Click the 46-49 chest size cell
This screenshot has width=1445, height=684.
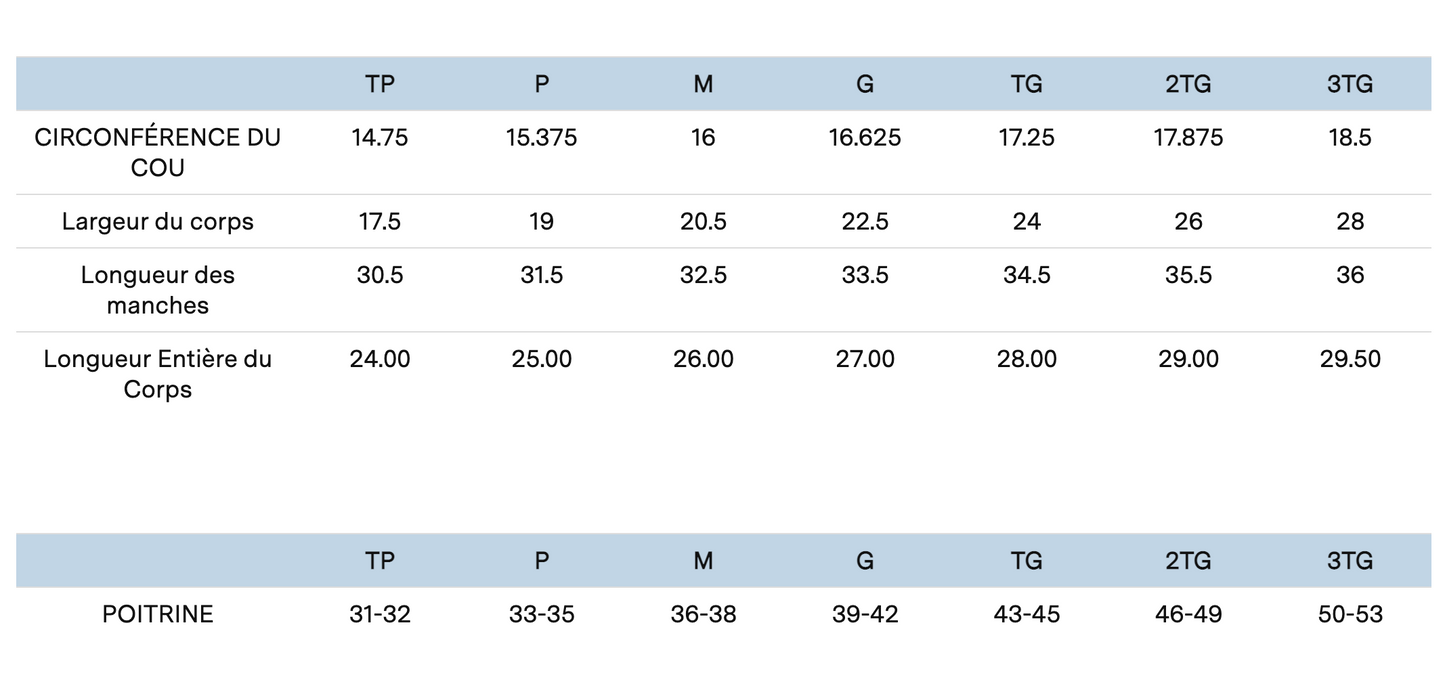(x=1188, y=614)
